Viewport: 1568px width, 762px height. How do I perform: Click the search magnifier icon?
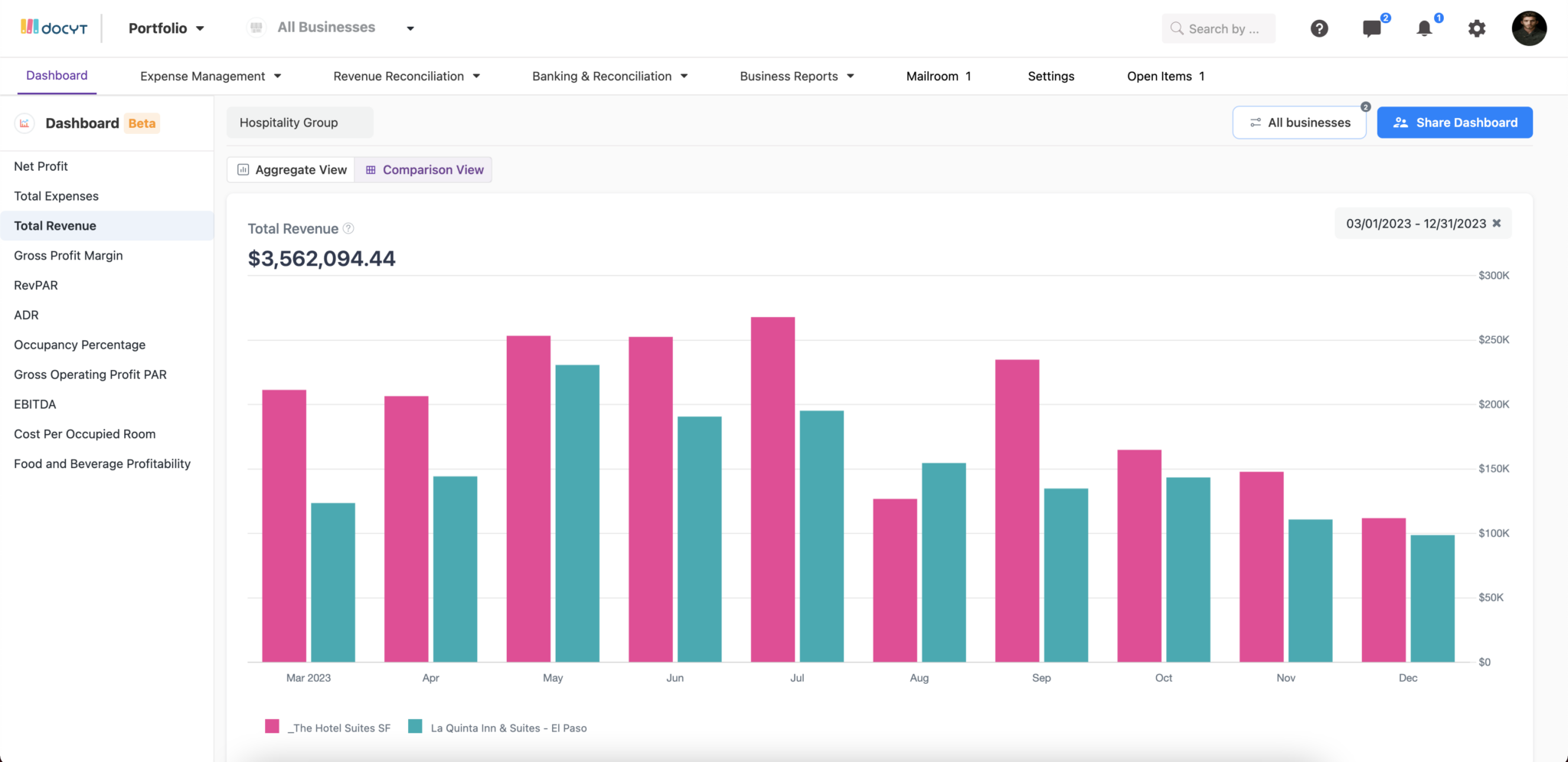[x=1177, y=28]
